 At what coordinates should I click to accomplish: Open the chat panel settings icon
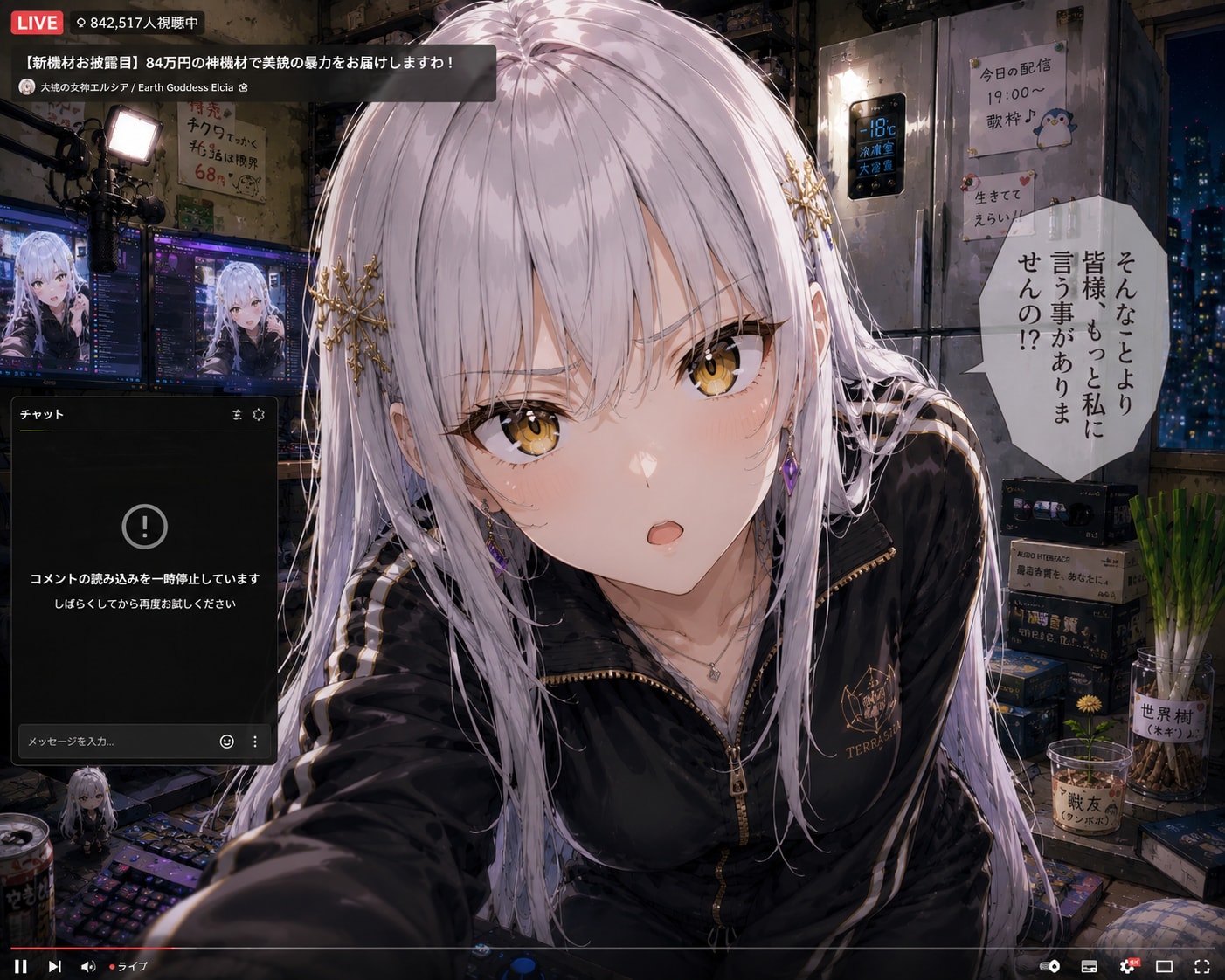coord(259,415)
